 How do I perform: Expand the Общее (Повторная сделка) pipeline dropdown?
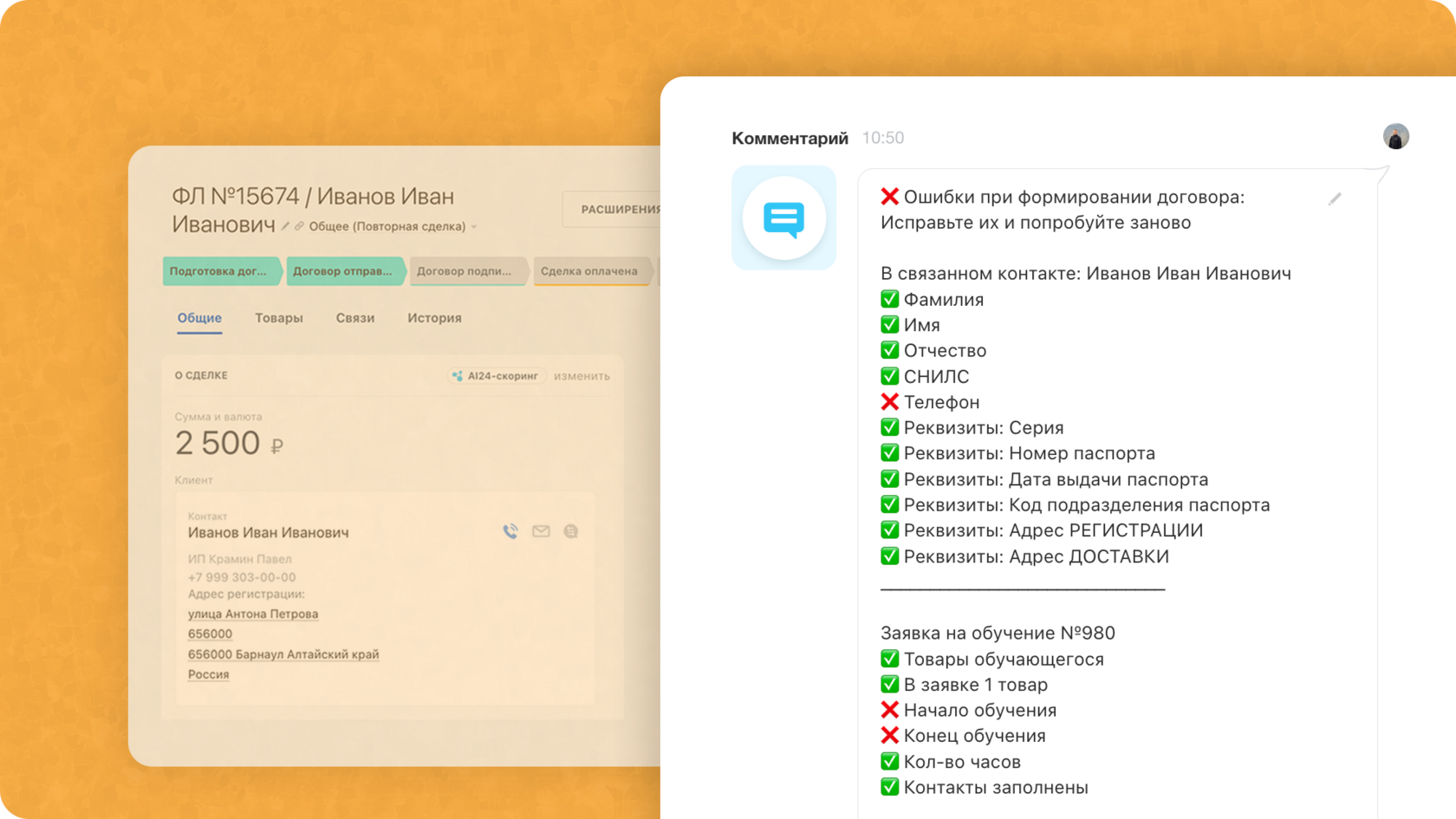pos(474,227)
